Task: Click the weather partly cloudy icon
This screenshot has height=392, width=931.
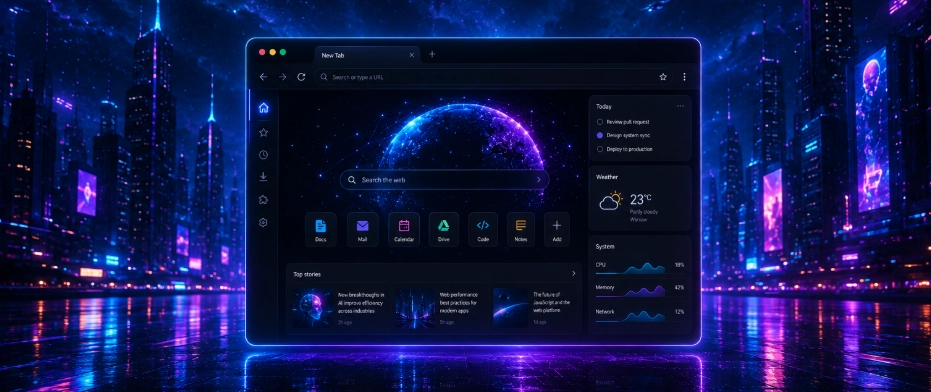Action: pos(611,200)
